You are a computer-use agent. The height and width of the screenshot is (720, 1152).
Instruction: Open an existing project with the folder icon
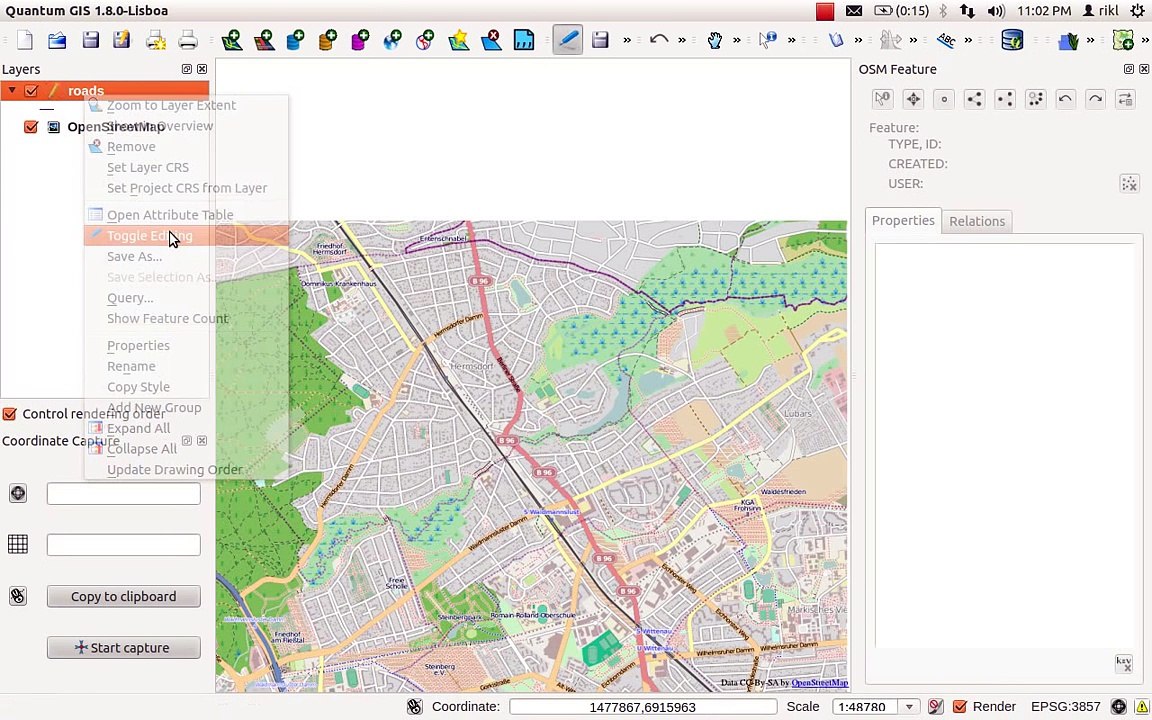pyautogui.click(x=57, y=40)
